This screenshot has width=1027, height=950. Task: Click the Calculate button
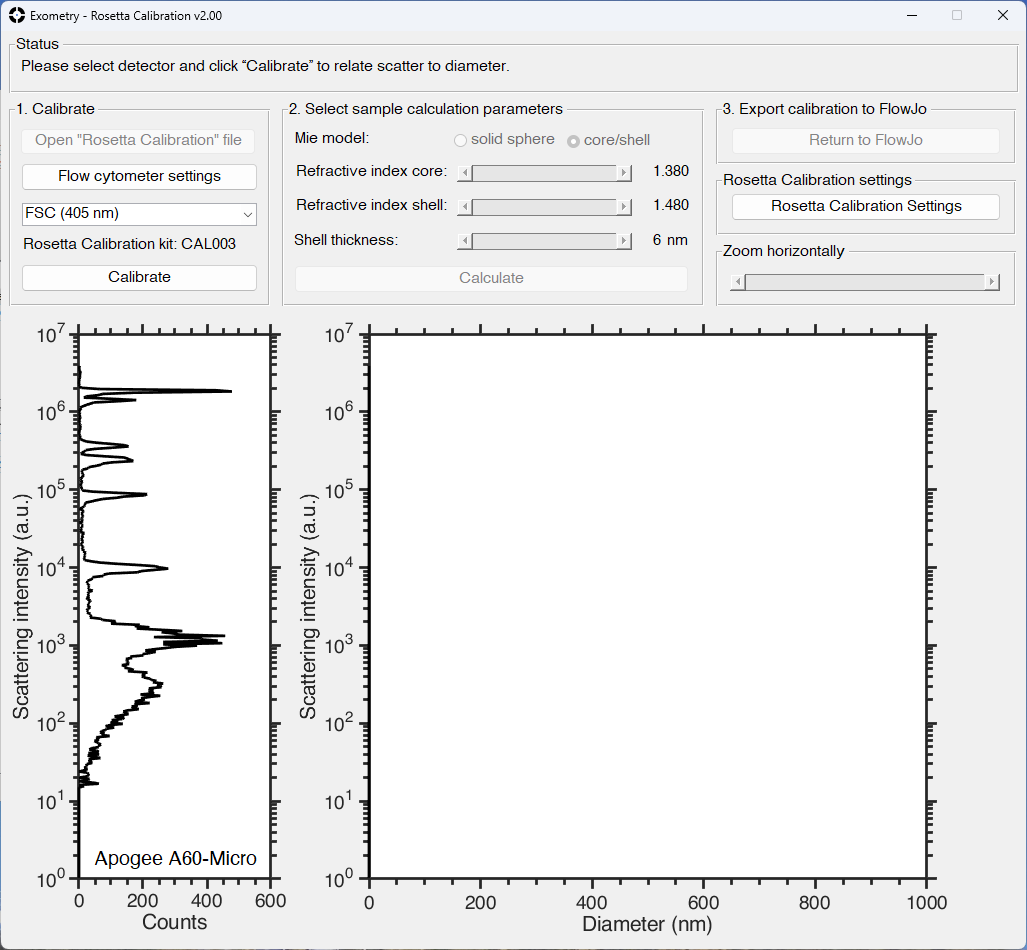(491, 278)
